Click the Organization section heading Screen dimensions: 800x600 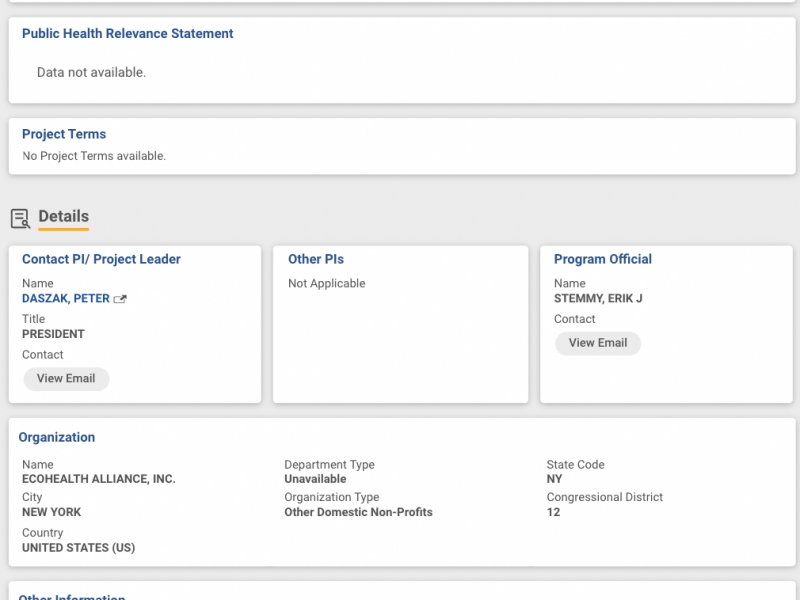click(x=57, y=437)
